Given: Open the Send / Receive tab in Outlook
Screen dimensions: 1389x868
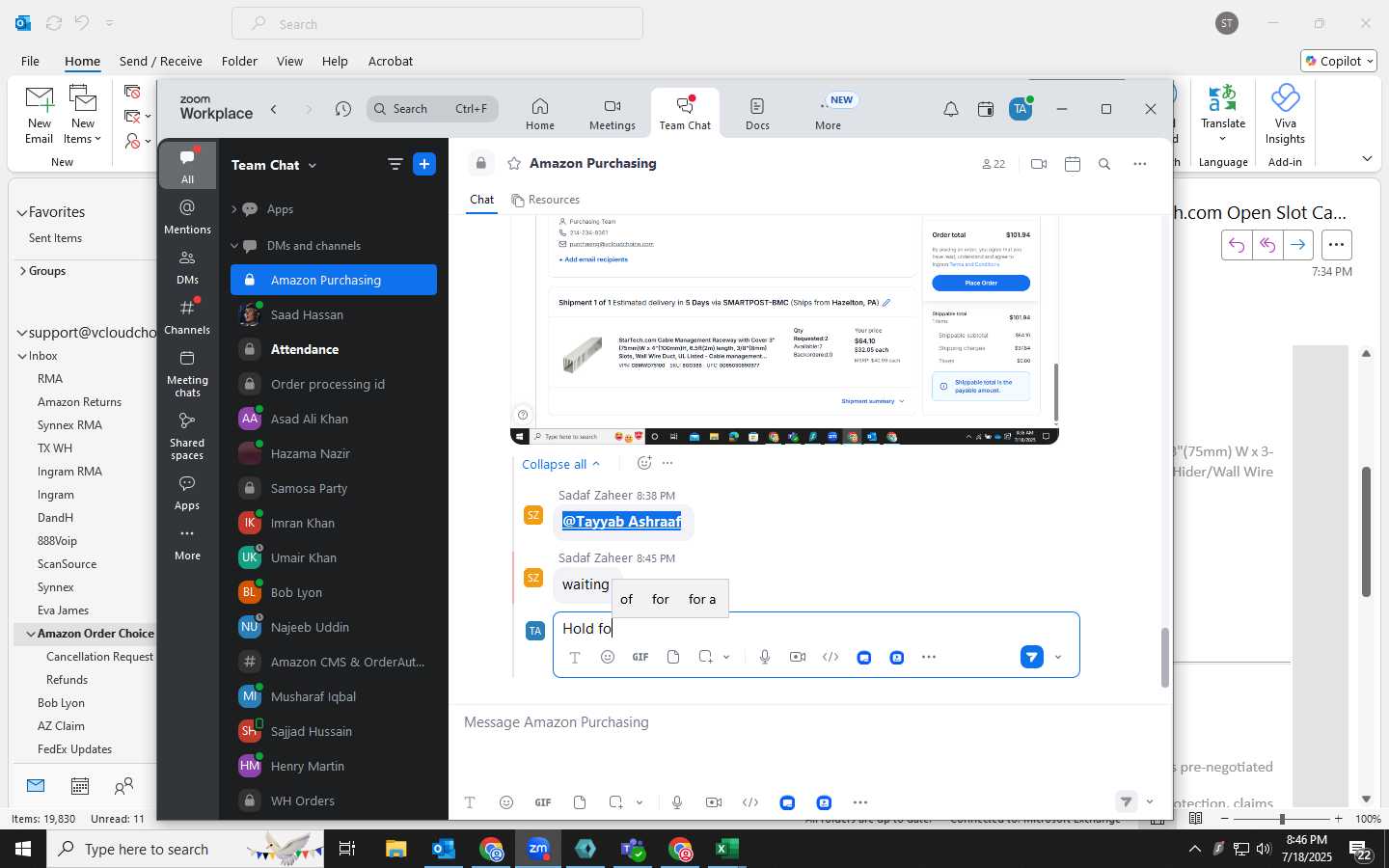Looking at the screenshot, I should click(161, 61).
